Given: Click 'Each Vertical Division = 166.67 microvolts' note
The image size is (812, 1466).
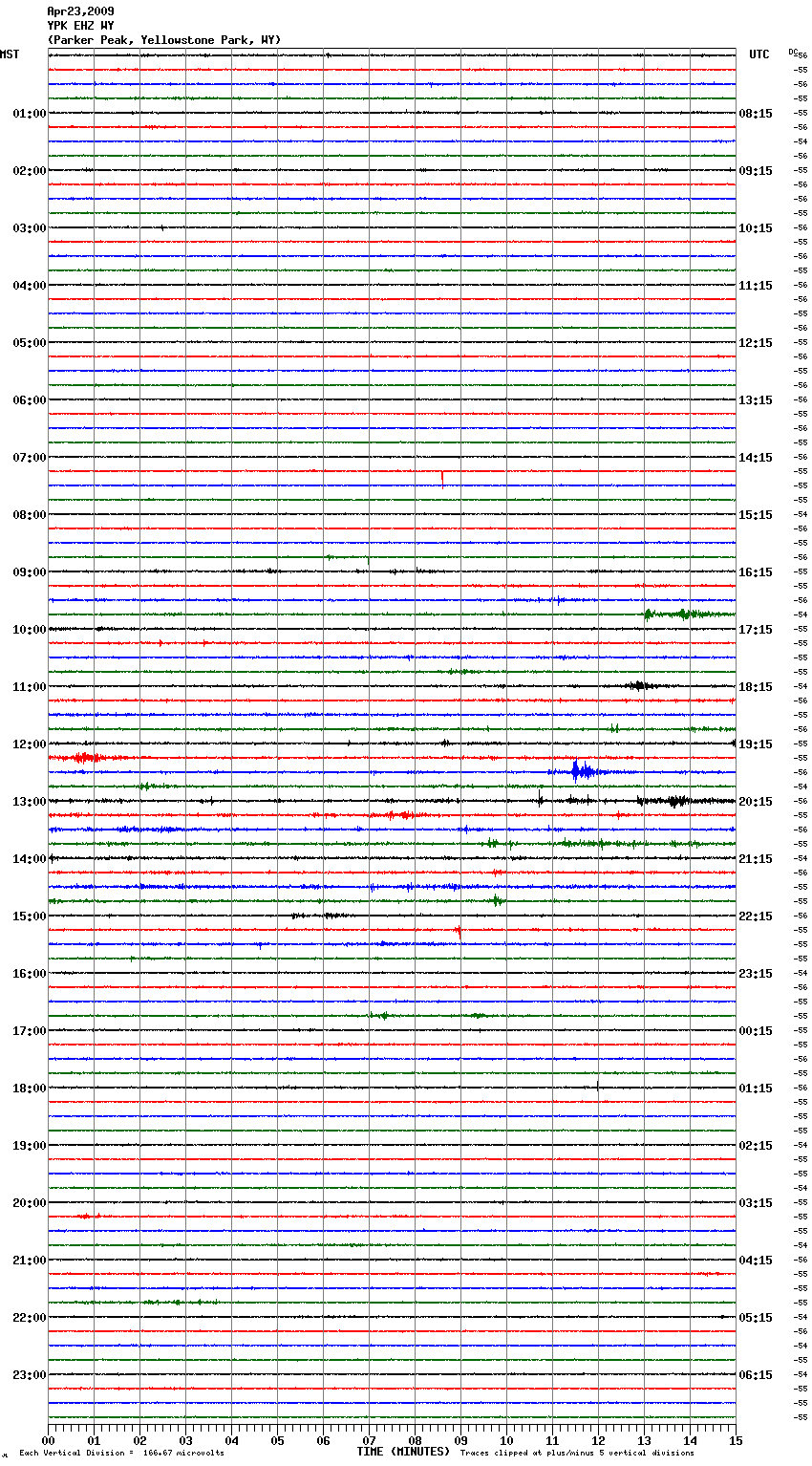Looking at the screenshot, I should (122, 1454).
